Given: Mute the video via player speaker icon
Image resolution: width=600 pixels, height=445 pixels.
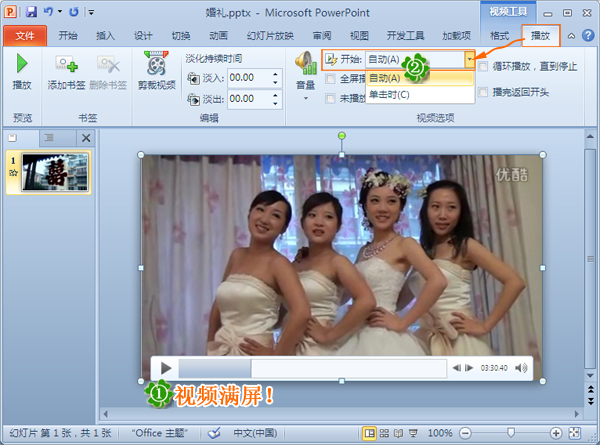Looking at the screenshot, I should [x=521, y=368].
